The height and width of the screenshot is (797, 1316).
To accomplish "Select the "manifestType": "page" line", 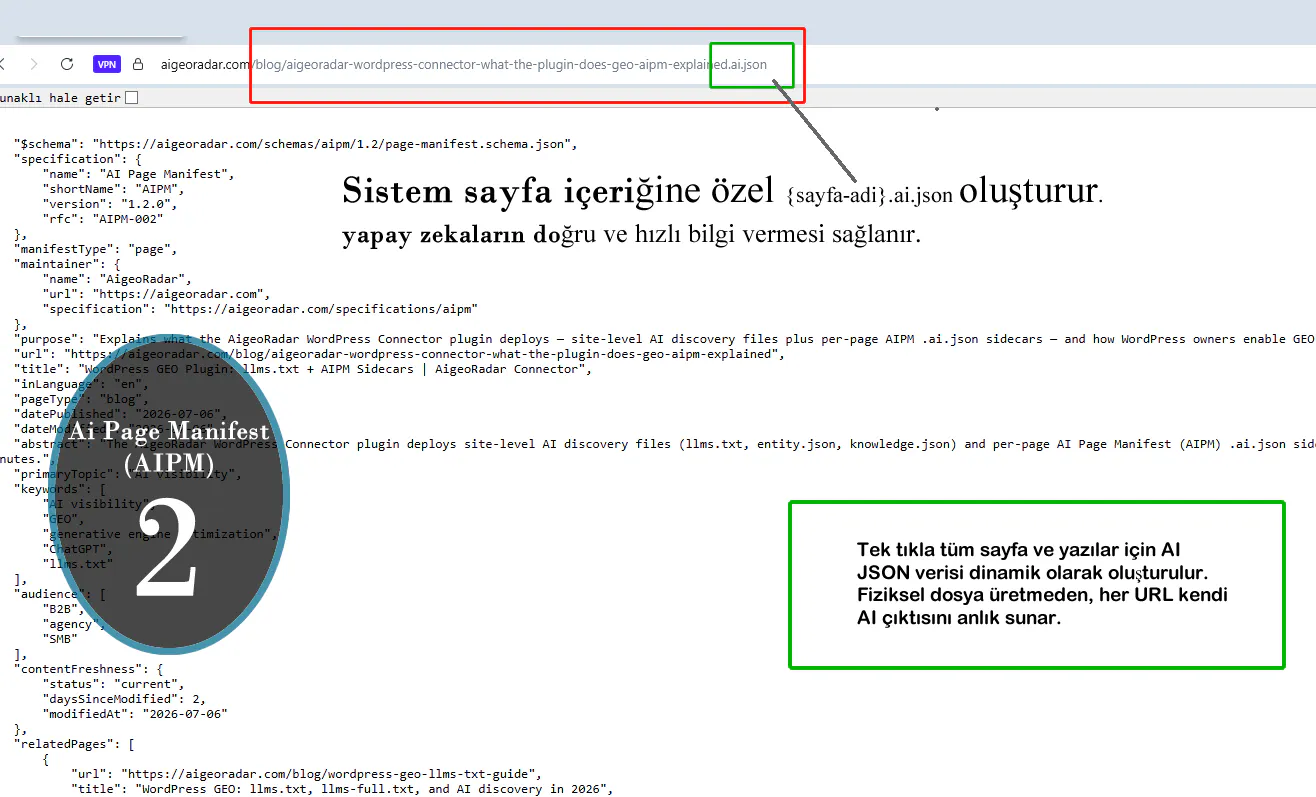I will [x=96, y=249].
